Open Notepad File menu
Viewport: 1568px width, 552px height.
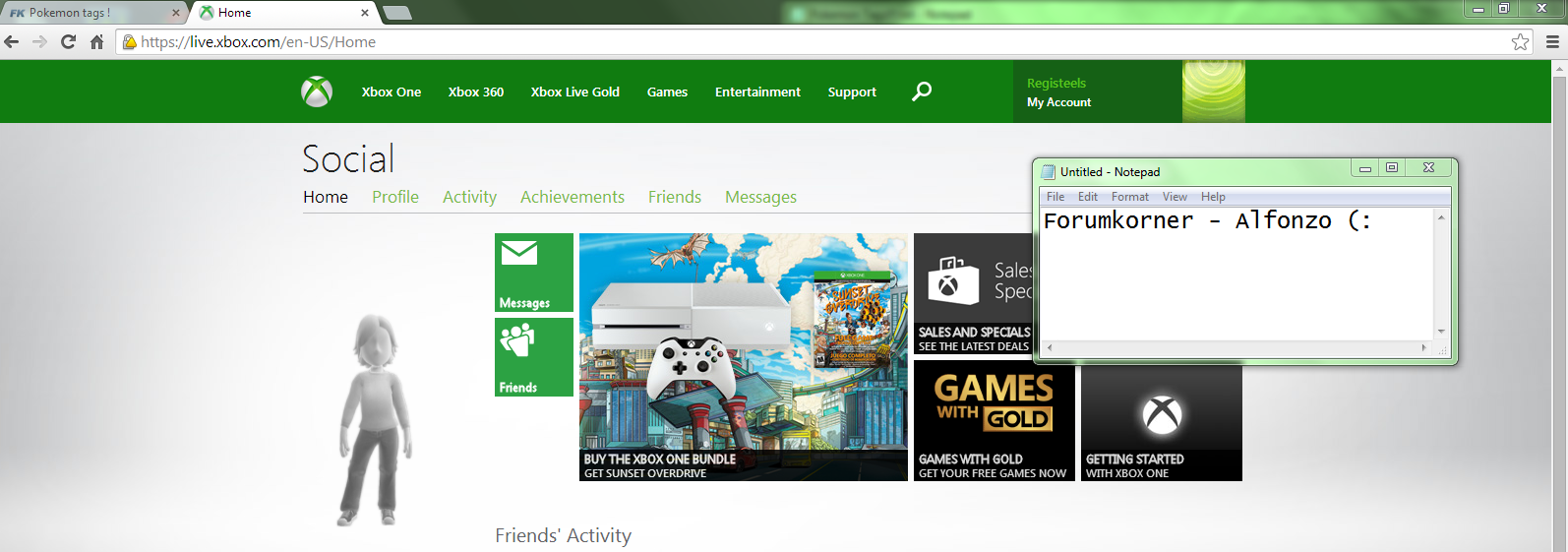(x=1055, y=197)
